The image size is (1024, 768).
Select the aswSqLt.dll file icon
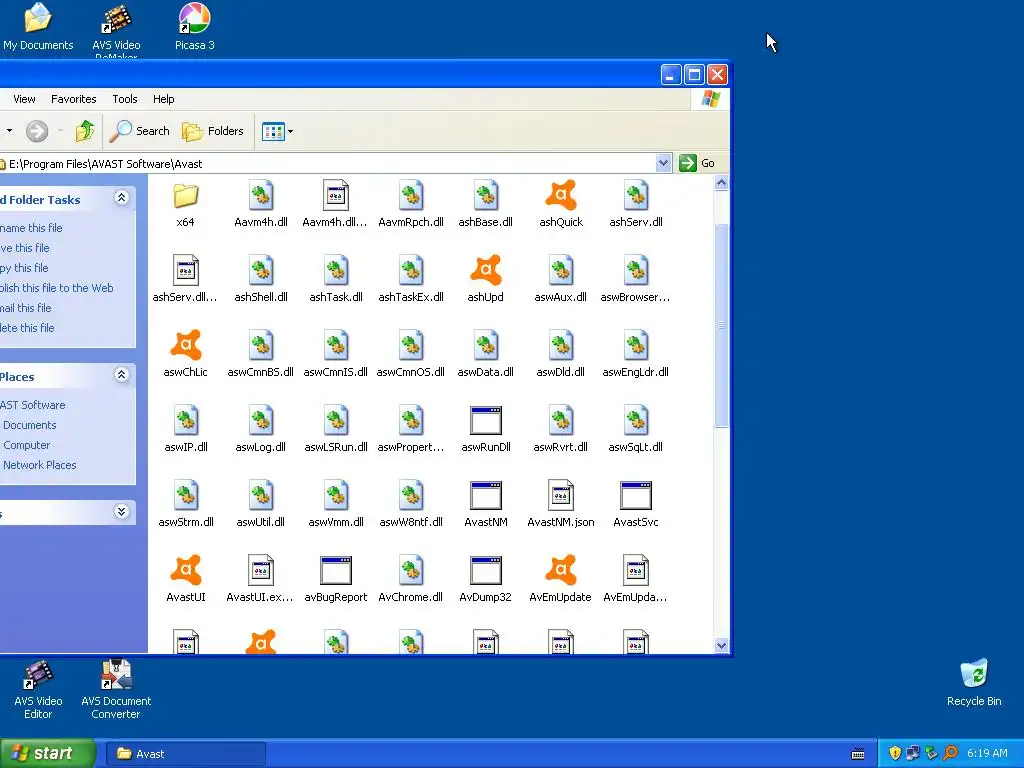click(x=636, y=421)
